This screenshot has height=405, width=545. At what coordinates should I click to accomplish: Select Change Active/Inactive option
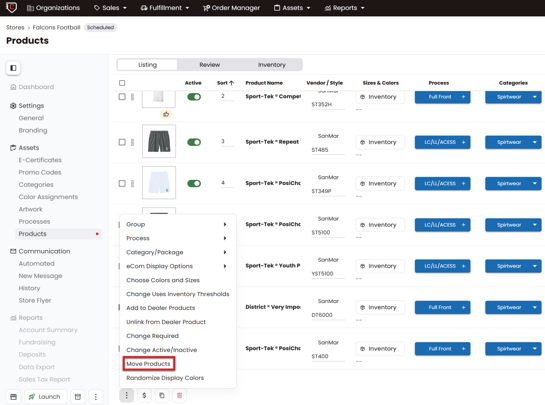[x=162, y=350]
